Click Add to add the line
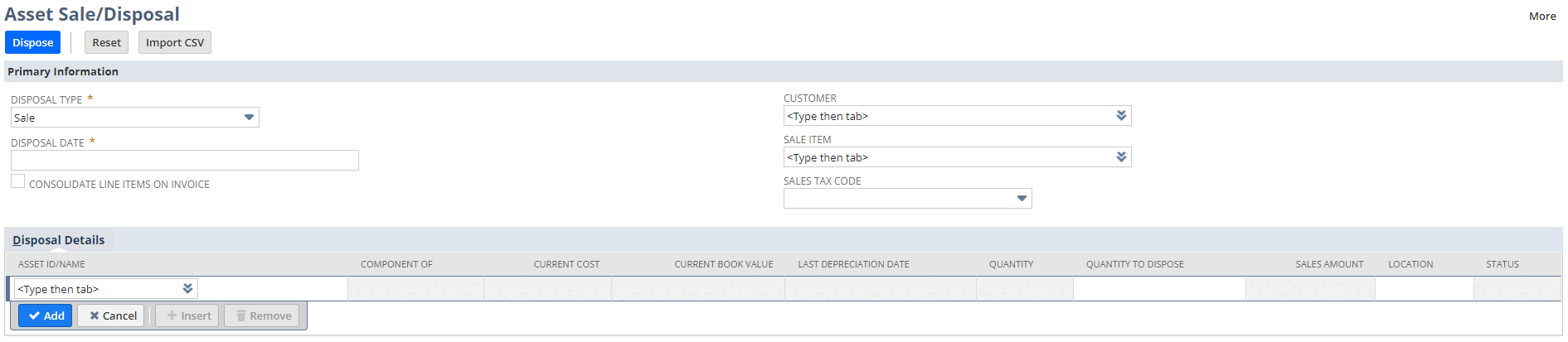The image size is (1568, 342). [46, 316]
